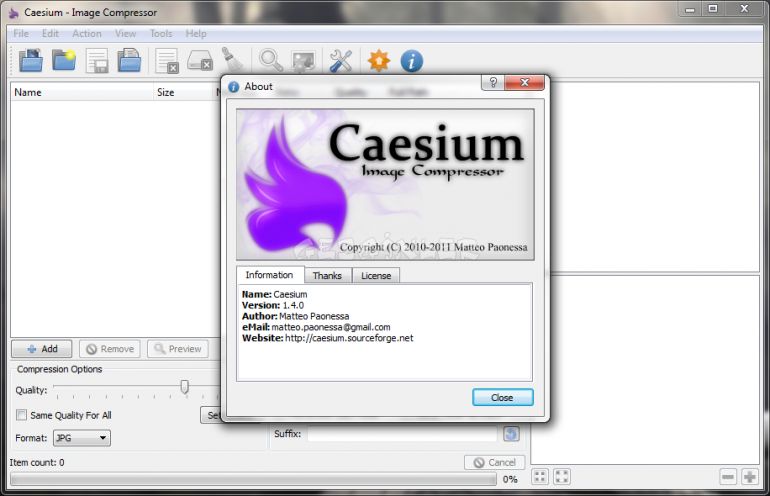The height and width of the screenshot is (496, 770).
Task: Click the Author Matteo Paonessa text
Action: coord(296,316)
